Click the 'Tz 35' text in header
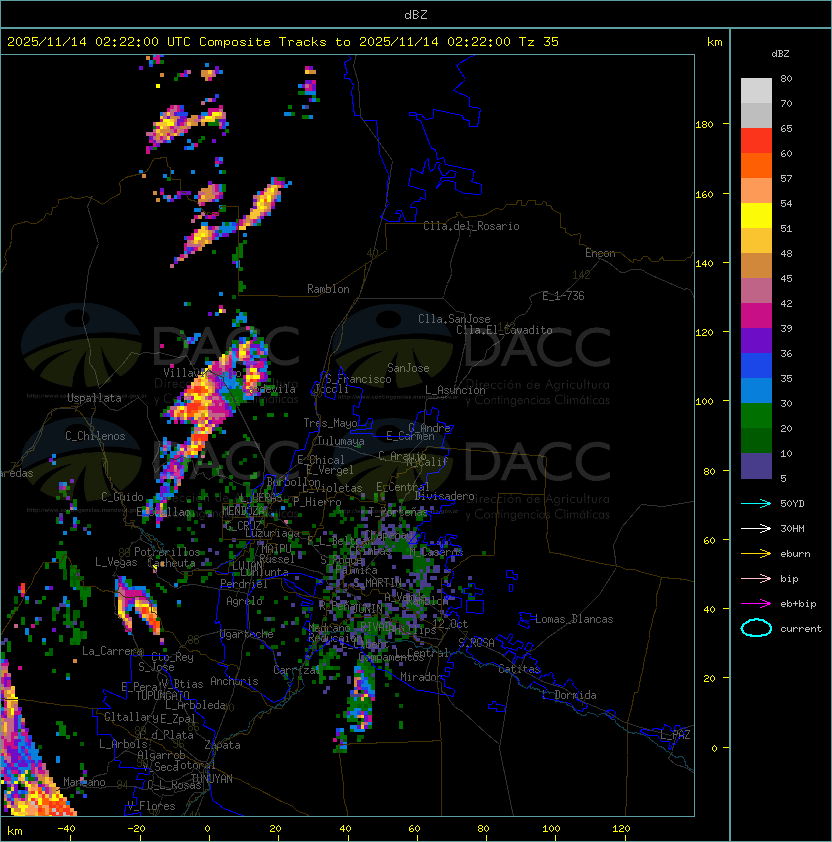Image resolution: width=832 pixels, height=842 pixels. [x=539, y=42]
